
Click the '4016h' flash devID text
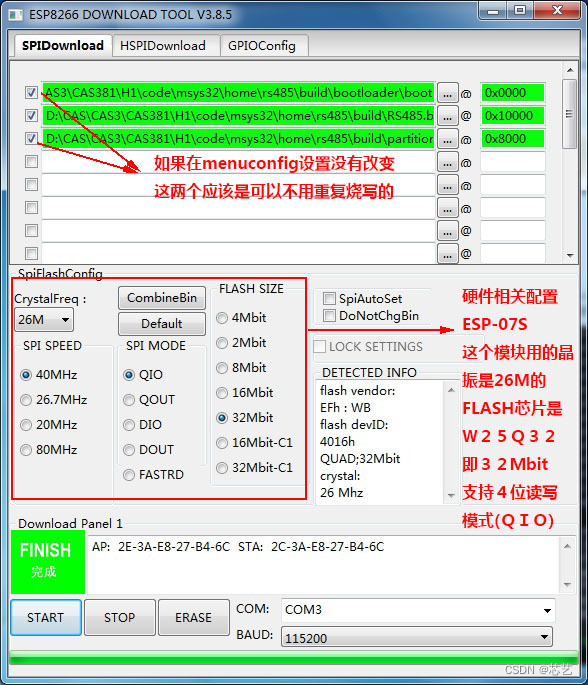(337, 442)
